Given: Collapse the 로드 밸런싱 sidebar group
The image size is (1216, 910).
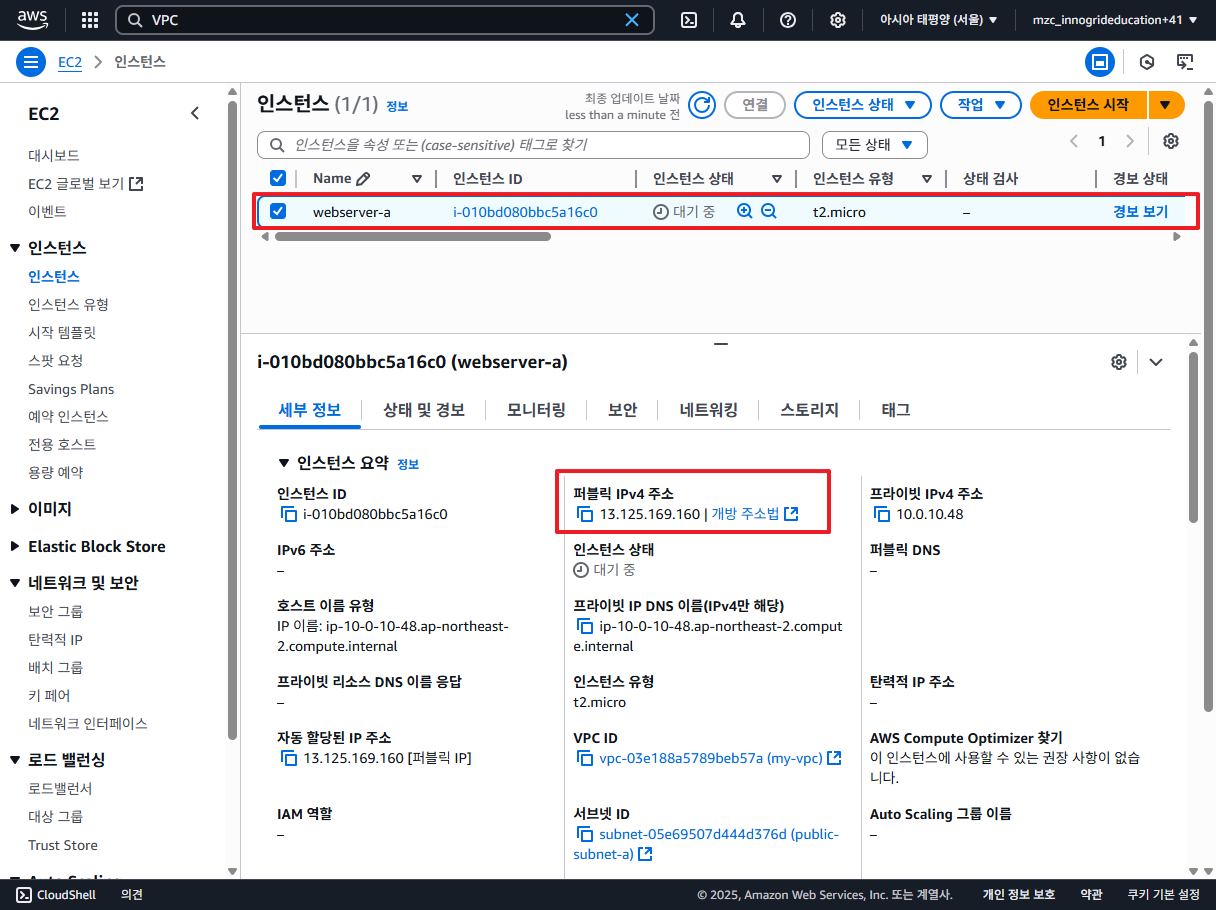Looking at the screenshot, I should [15, 760].
